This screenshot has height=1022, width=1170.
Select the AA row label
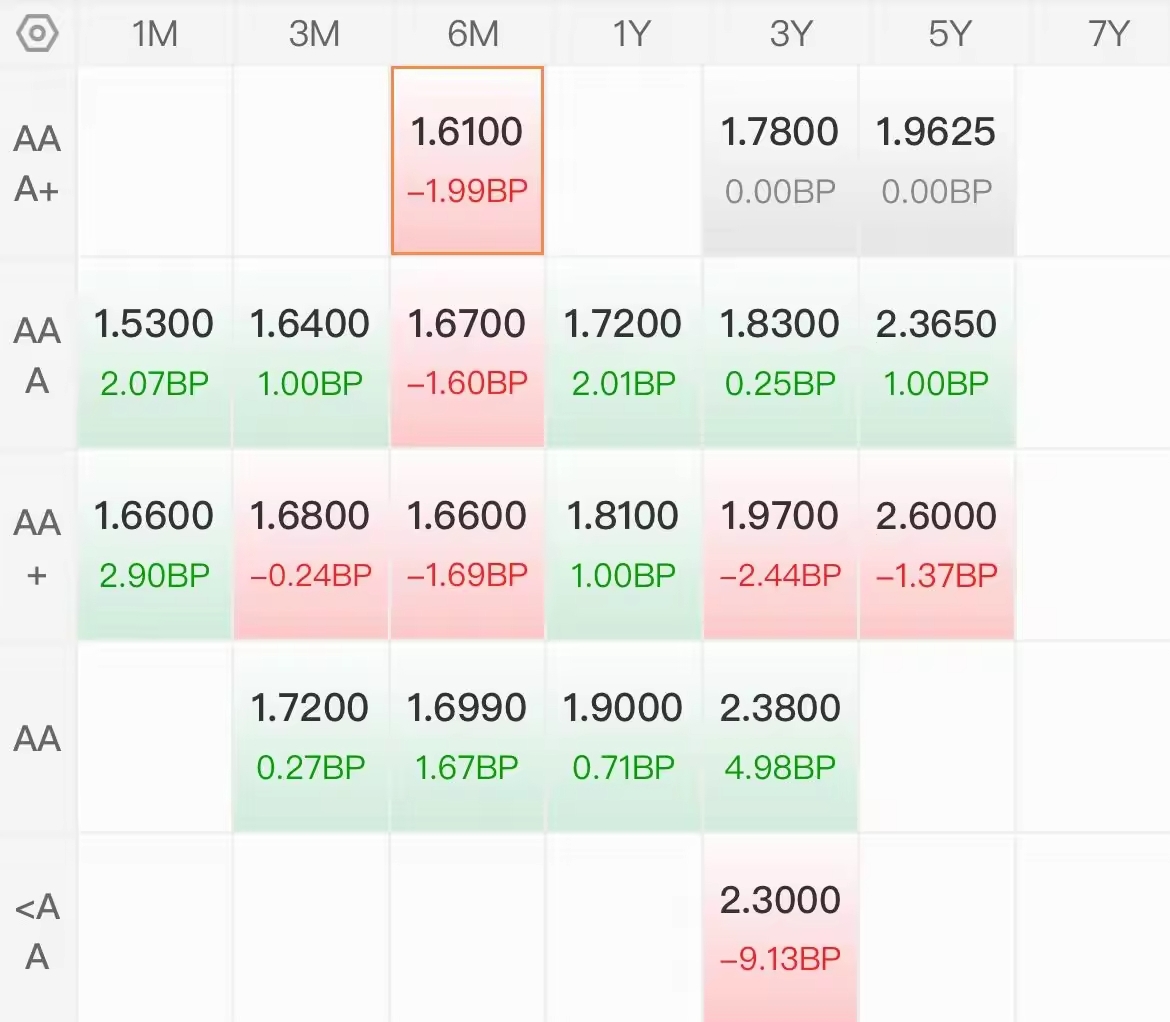point(37,739)
